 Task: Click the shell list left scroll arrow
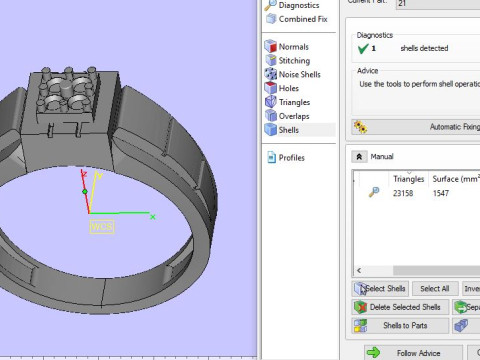point(359,270)
